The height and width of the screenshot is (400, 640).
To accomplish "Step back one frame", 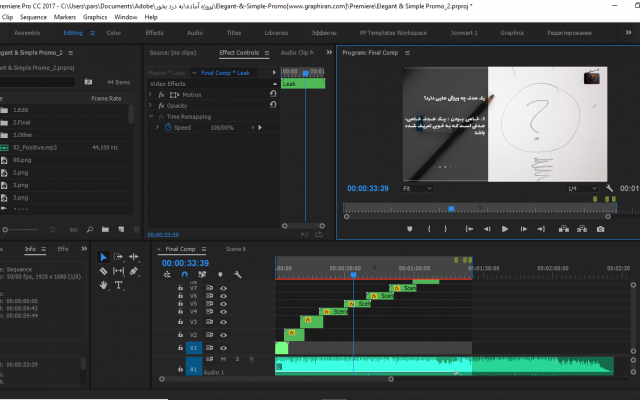I will [487, 229].
